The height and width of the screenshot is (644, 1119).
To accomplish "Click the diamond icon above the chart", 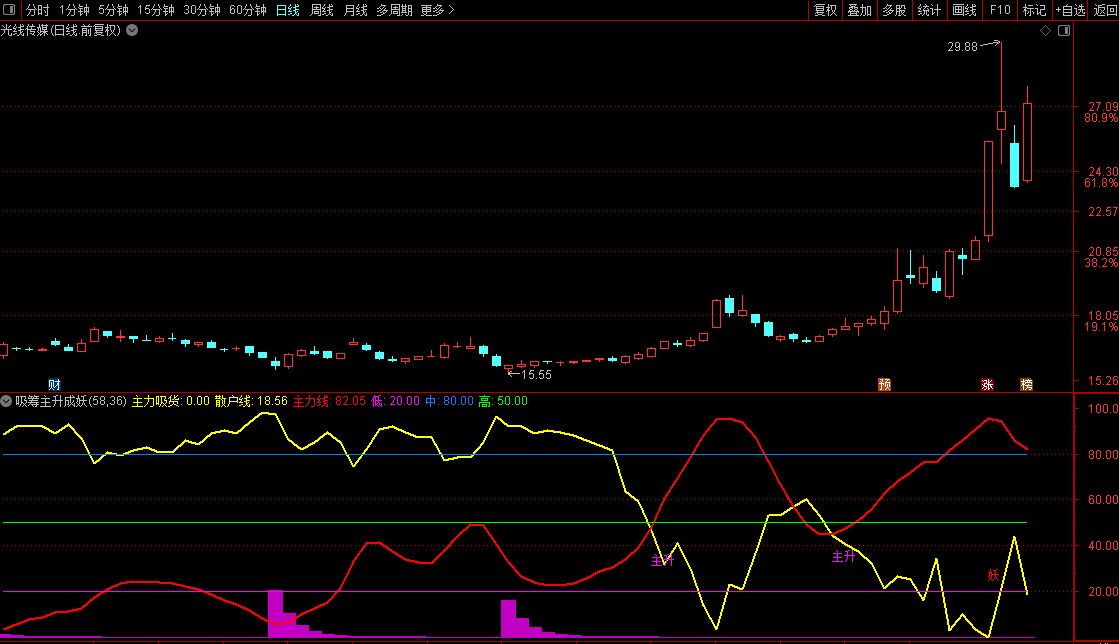I will coord(1046,30).
